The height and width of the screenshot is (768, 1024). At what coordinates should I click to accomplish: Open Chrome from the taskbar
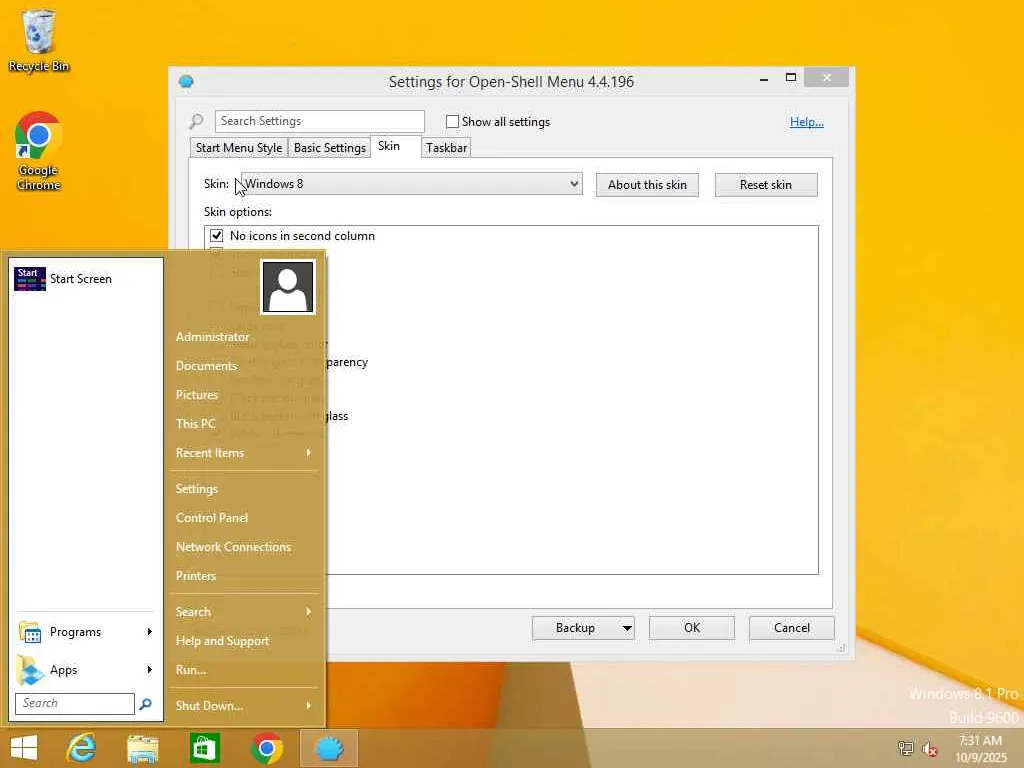tap(266, 748)
